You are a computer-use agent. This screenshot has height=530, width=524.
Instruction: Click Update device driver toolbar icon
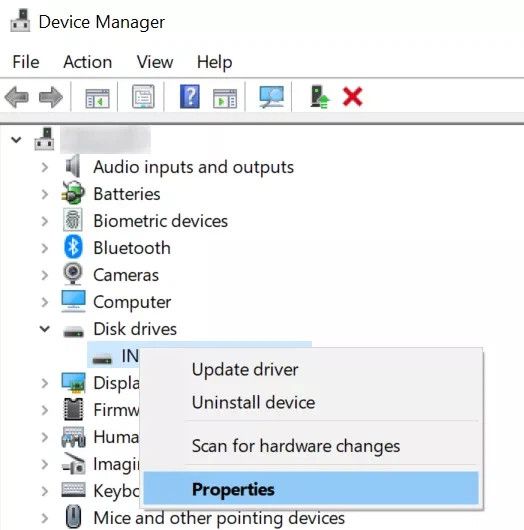coord(319,97)
